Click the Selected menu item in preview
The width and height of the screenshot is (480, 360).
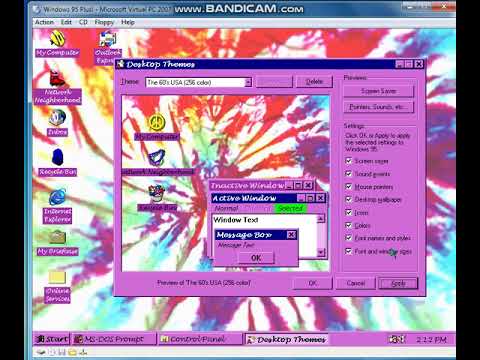tap(290, 208)
